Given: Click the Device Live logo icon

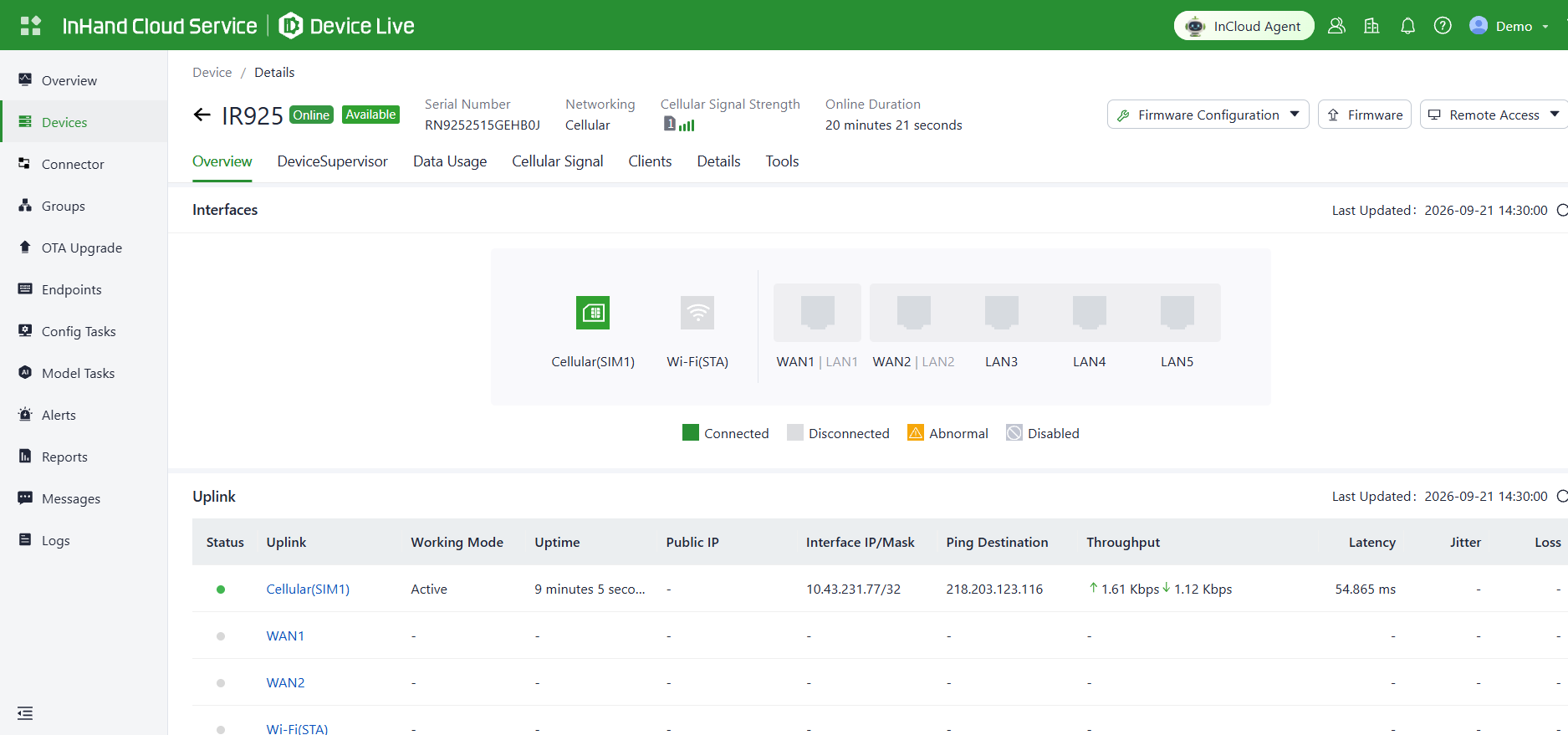Looking at the screenshot, I should [290, 26].
